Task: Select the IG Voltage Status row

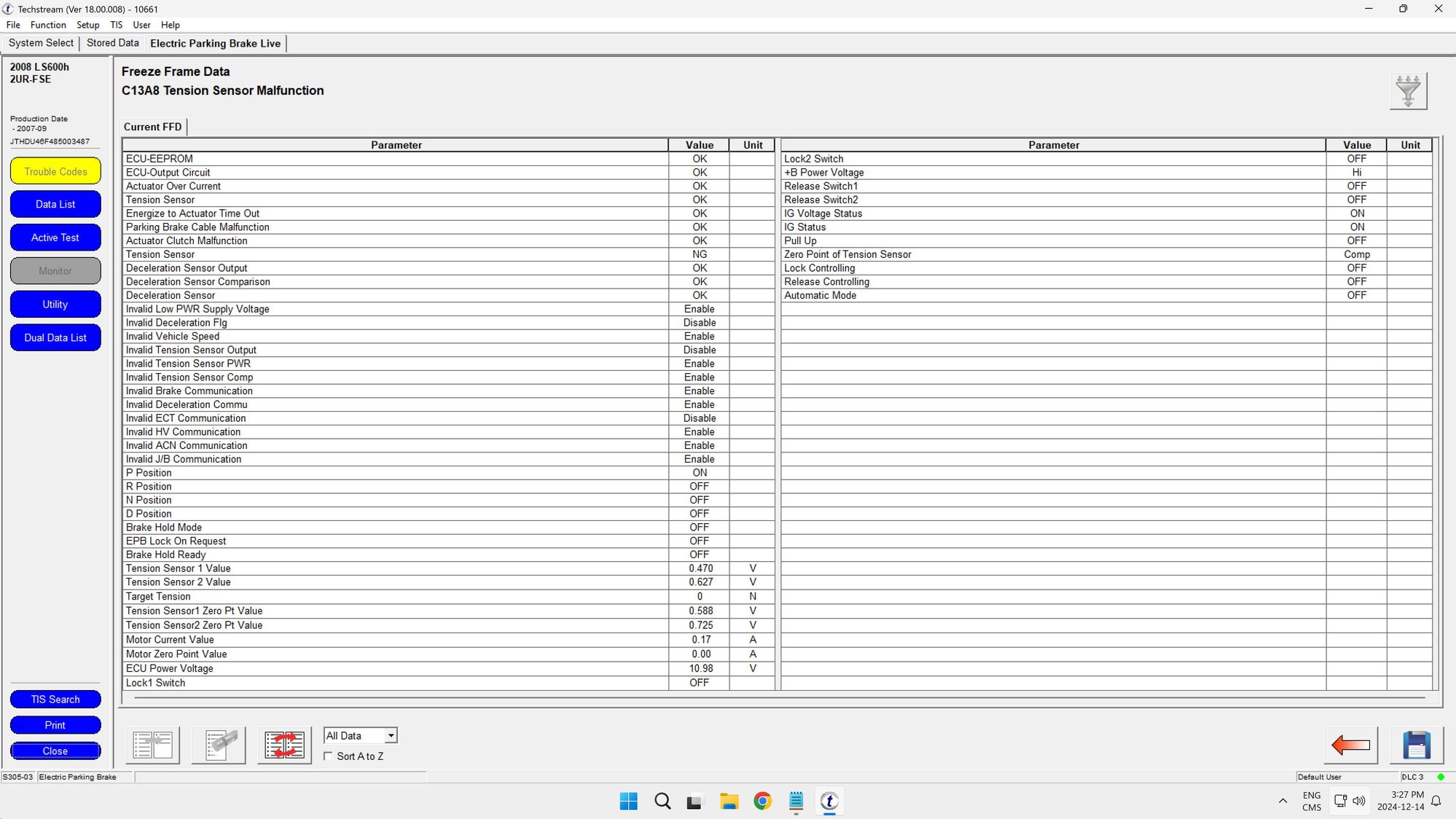Action: tap(1107, 213)
